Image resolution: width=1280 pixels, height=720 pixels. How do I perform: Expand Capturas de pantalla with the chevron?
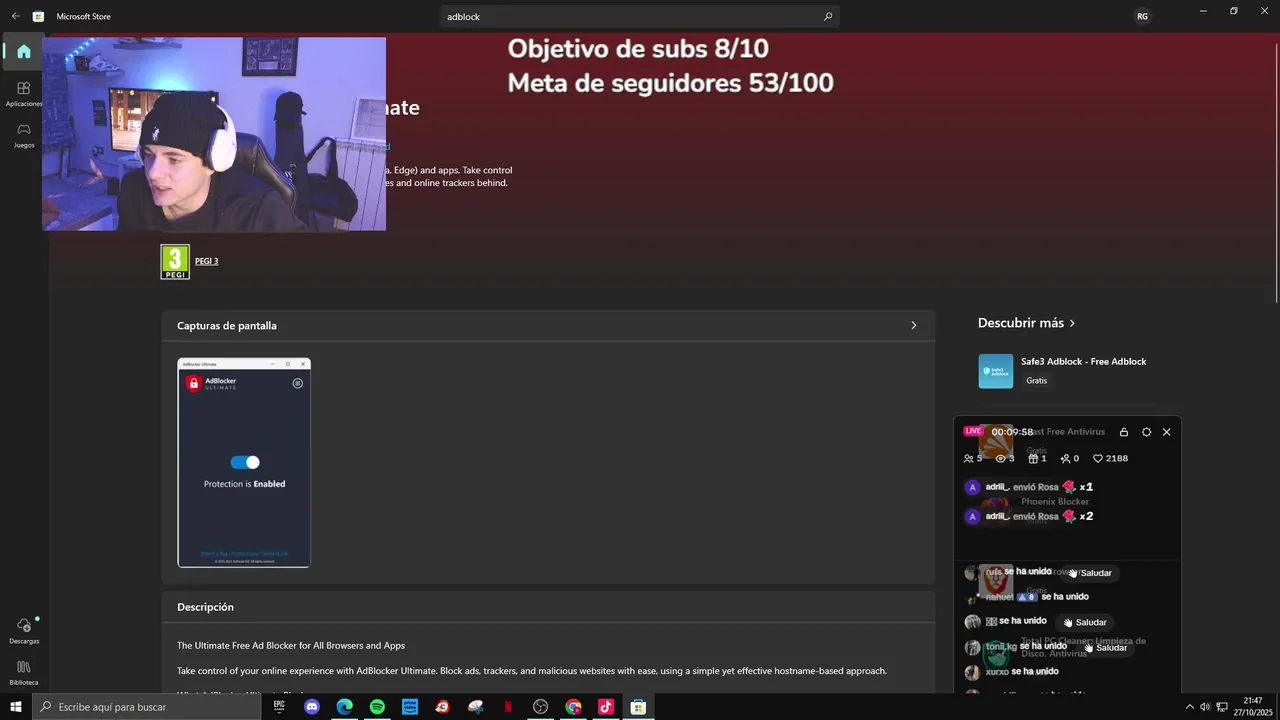coord(913,325)
